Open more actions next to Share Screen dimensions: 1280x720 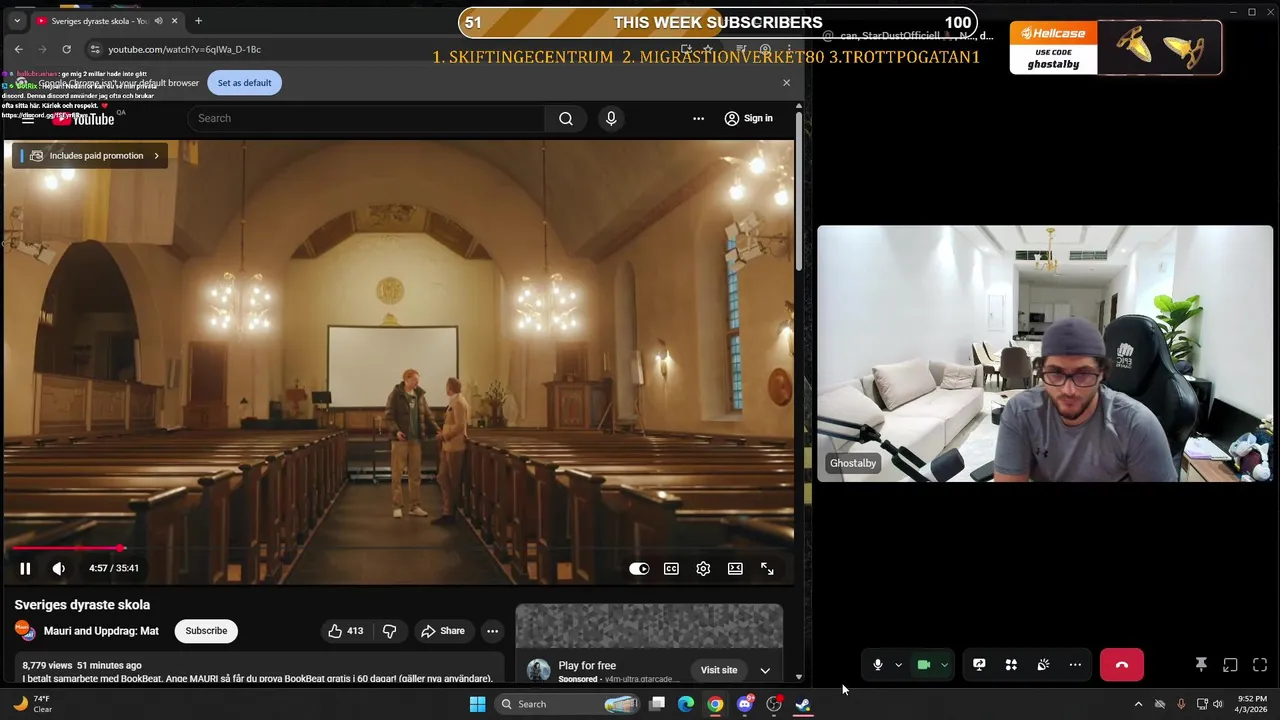pos(492,631)
